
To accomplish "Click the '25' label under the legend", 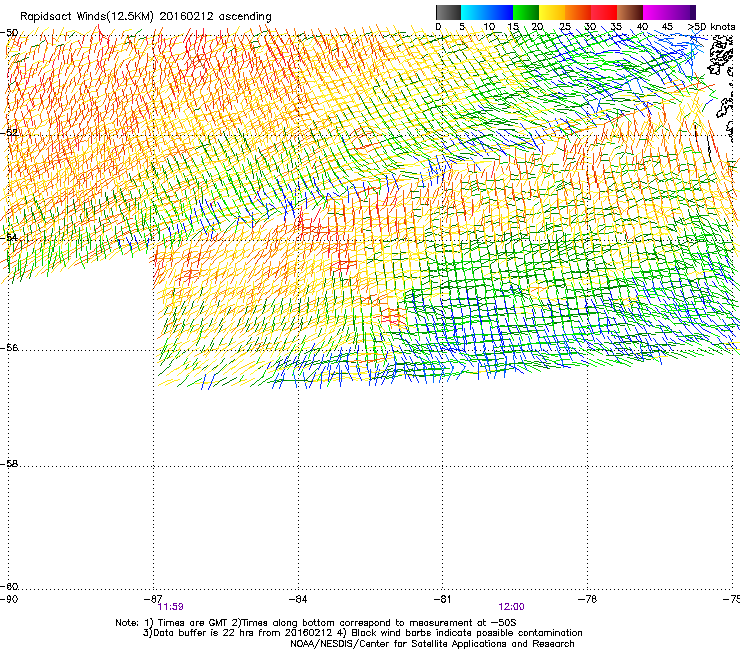I will coord(565,27).
